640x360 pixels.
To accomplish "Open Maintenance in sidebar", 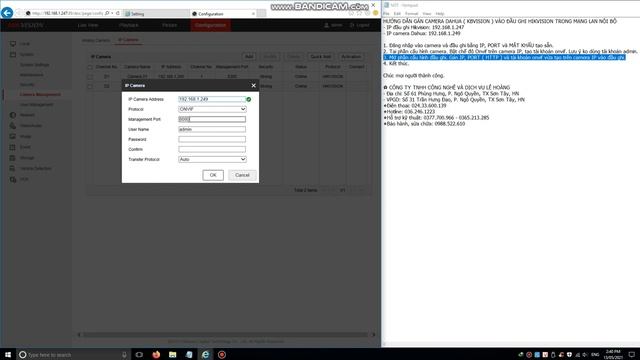I will click(x=31, y=75).
